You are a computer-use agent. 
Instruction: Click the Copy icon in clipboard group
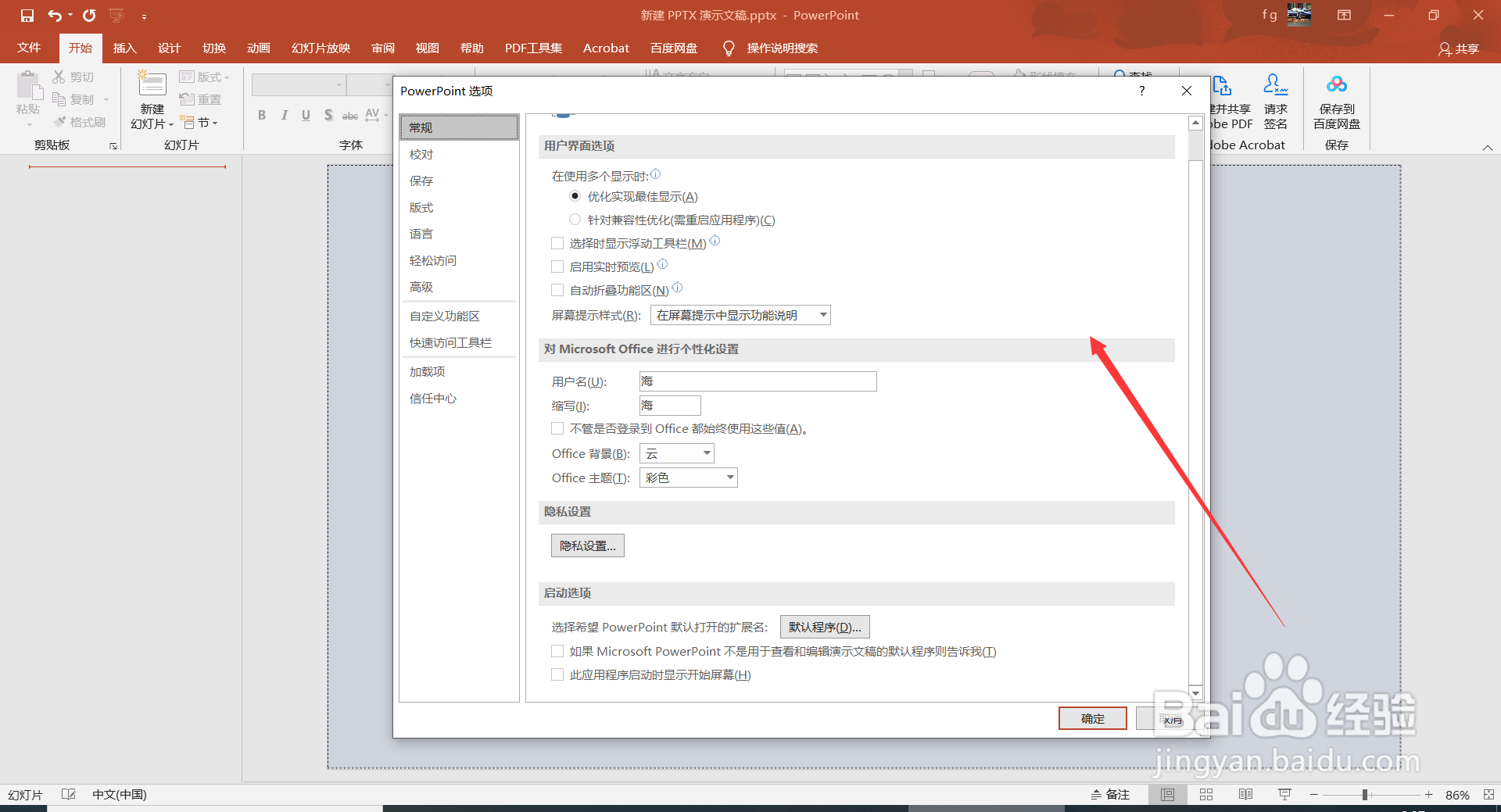click(59, 99)
